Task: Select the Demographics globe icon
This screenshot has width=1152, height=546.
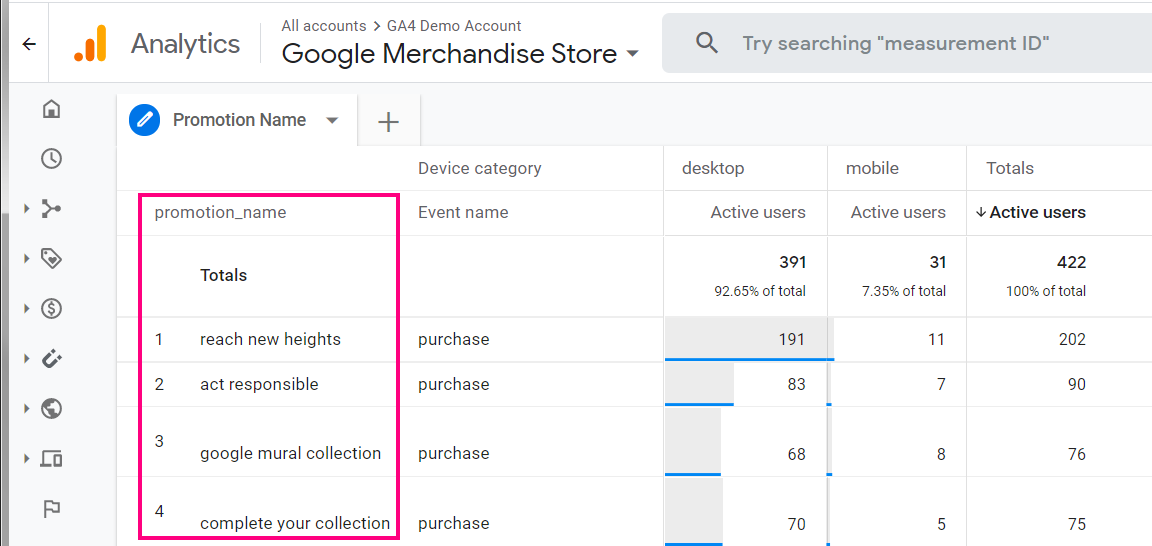Action: [x=51, y=408]
